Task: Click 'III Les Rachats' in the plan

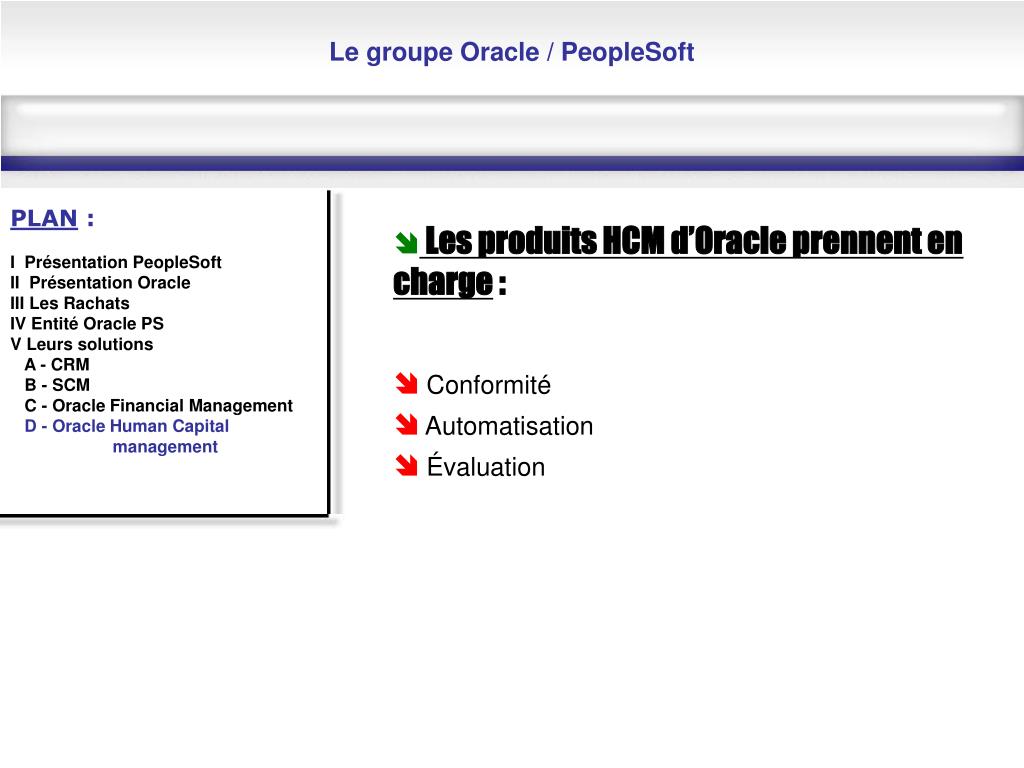Action: pyautogui.click(x=69, y=303)
